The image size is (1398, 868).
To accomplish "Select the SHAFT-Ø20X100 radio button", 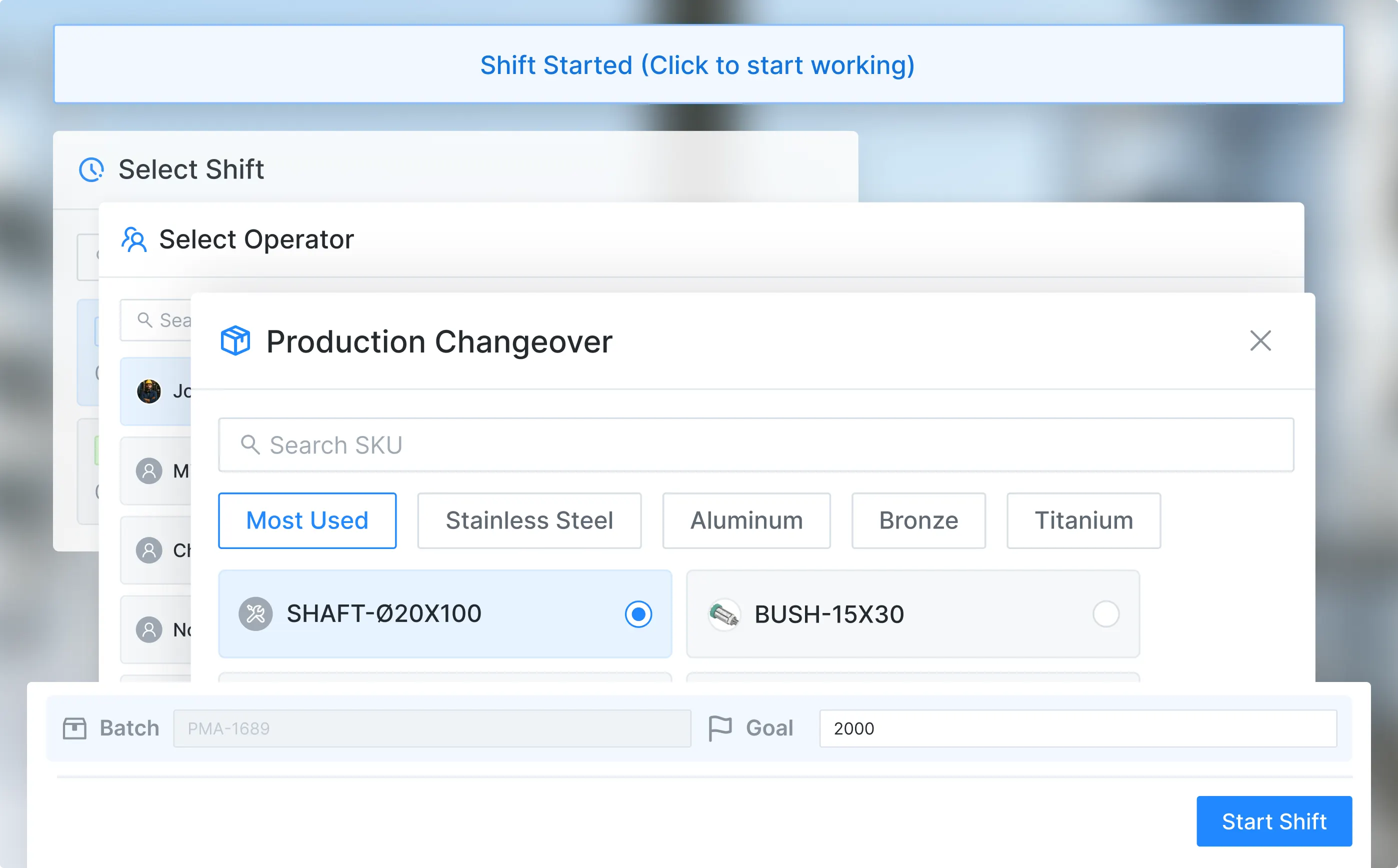I will [638, 613].
